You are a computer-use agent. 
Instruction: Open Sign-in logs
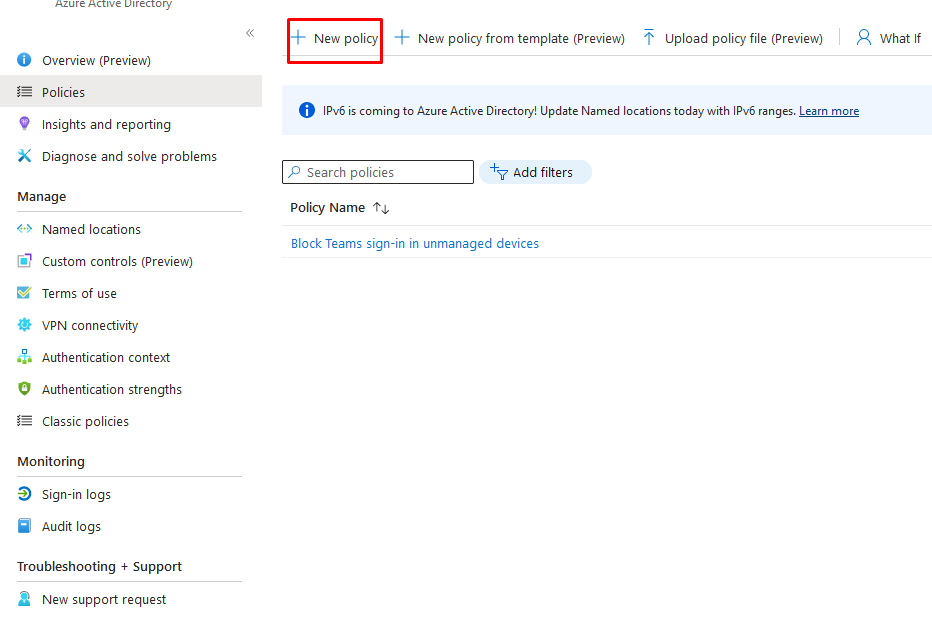[76, 494]
